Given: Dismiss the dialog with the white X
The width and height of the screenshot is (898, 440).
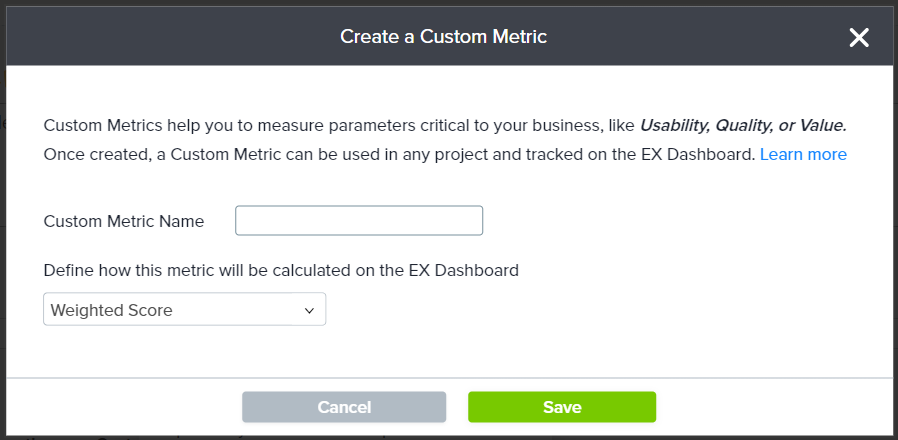Looking at the screenshot, I should [859, 38].
